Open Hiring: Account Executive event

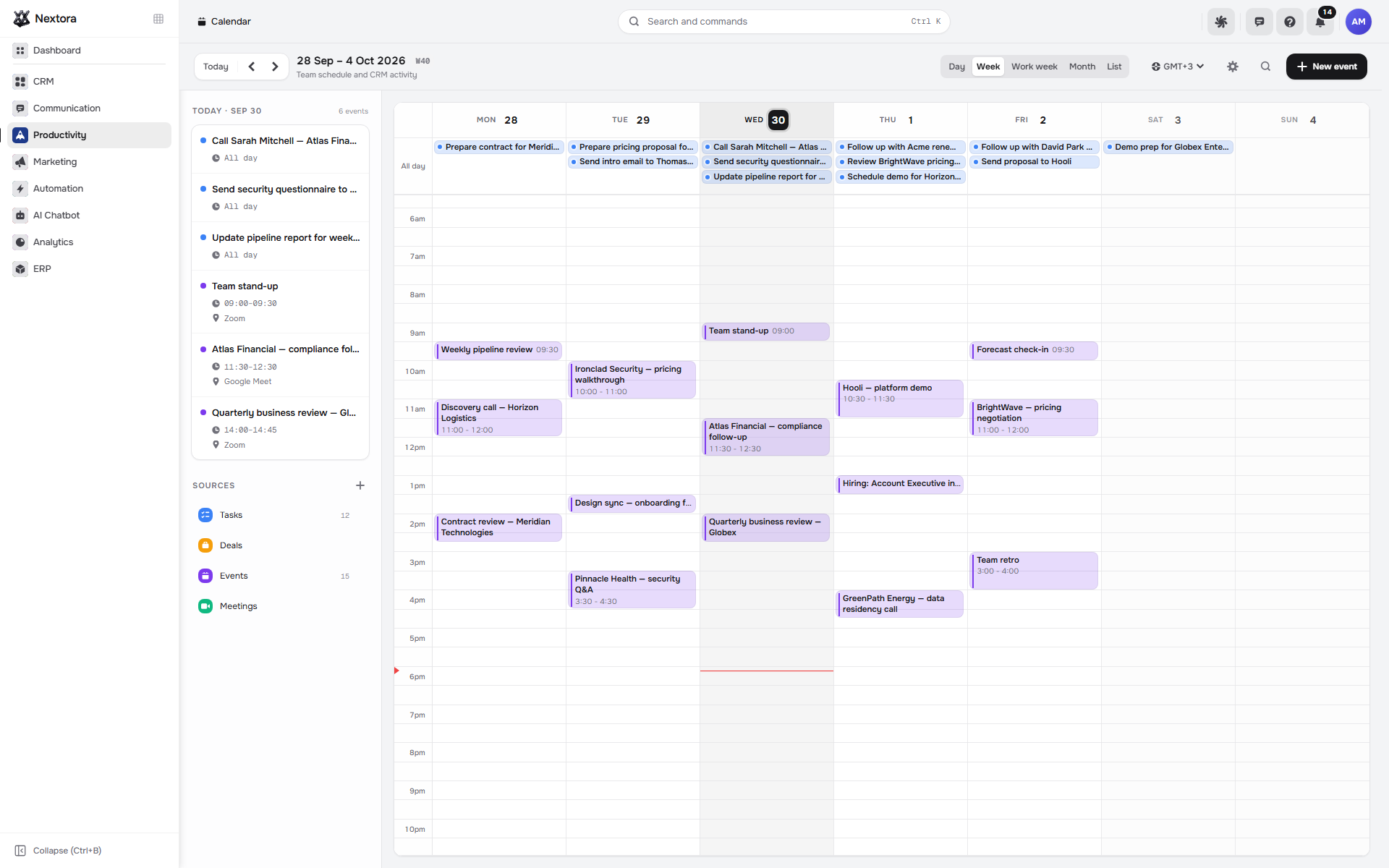point(900,485)
